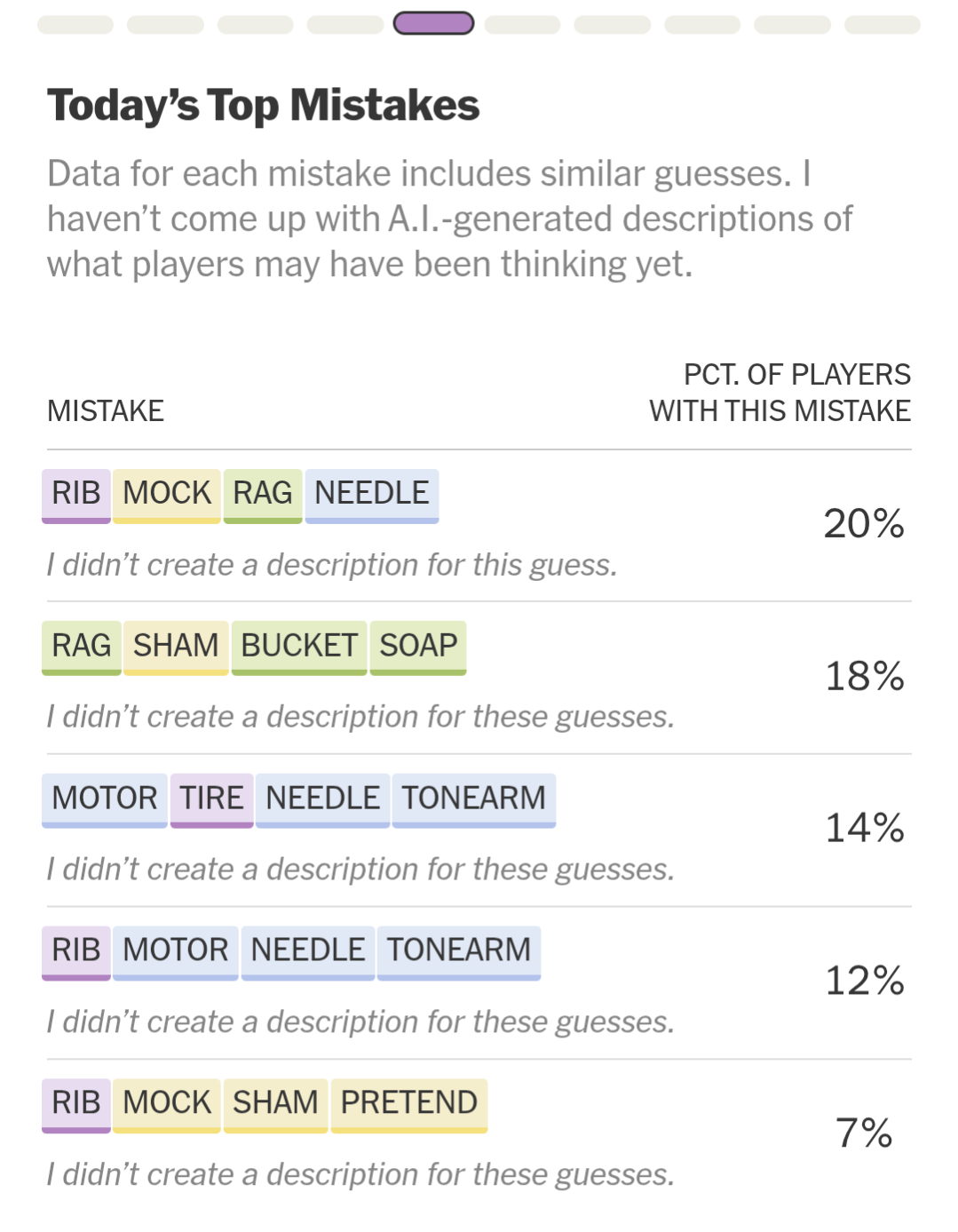This screenshot has height=1232, width=958.
Task: Click the MOTOR chip in the 12% row
Action: (x=176, y=951)
